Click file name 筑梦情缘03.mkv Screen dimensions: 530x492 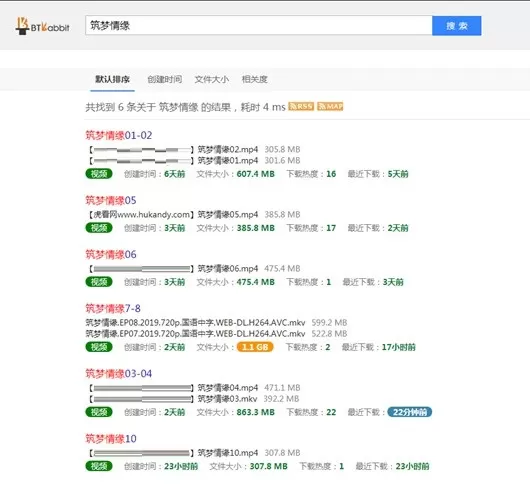click(x=227, y=399)
